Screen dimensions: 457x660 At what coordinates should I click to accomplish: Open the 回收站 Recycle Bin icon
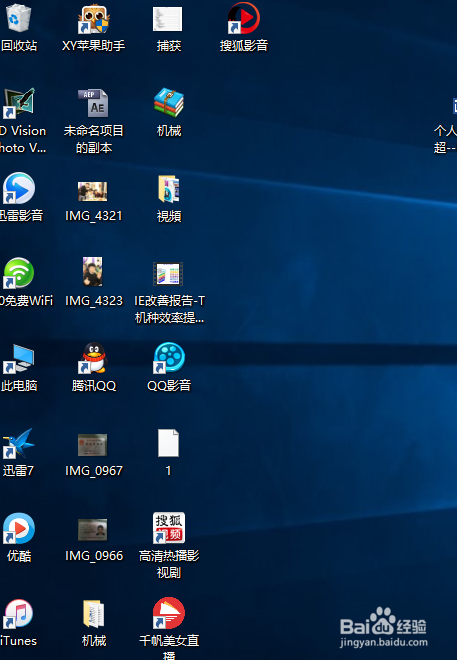[19, 18]
